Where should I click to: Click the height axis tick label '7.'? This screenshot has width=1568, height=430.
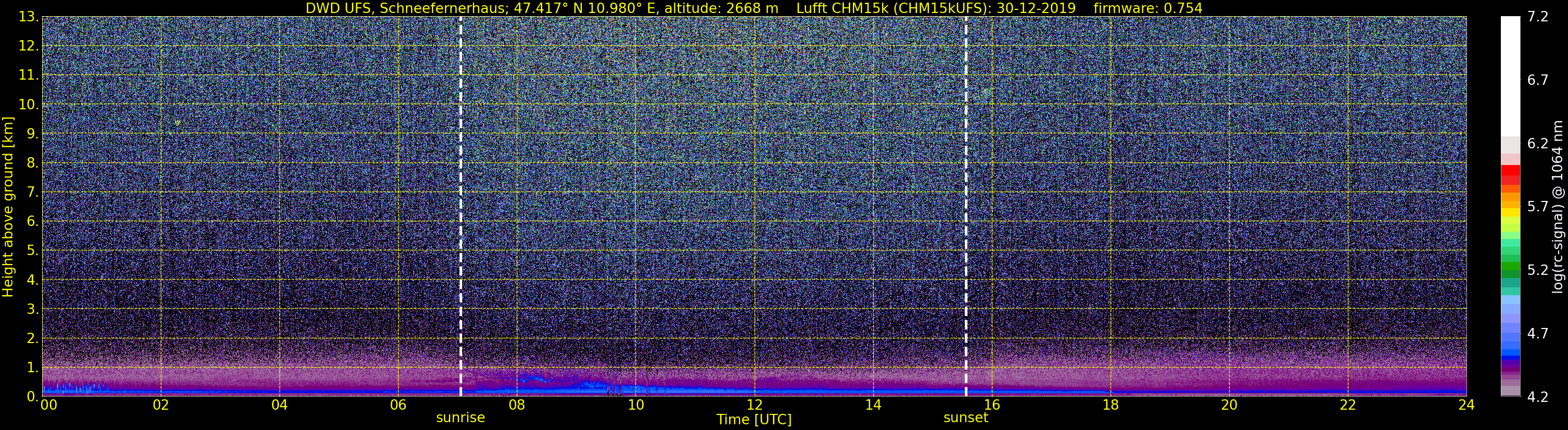32,193
